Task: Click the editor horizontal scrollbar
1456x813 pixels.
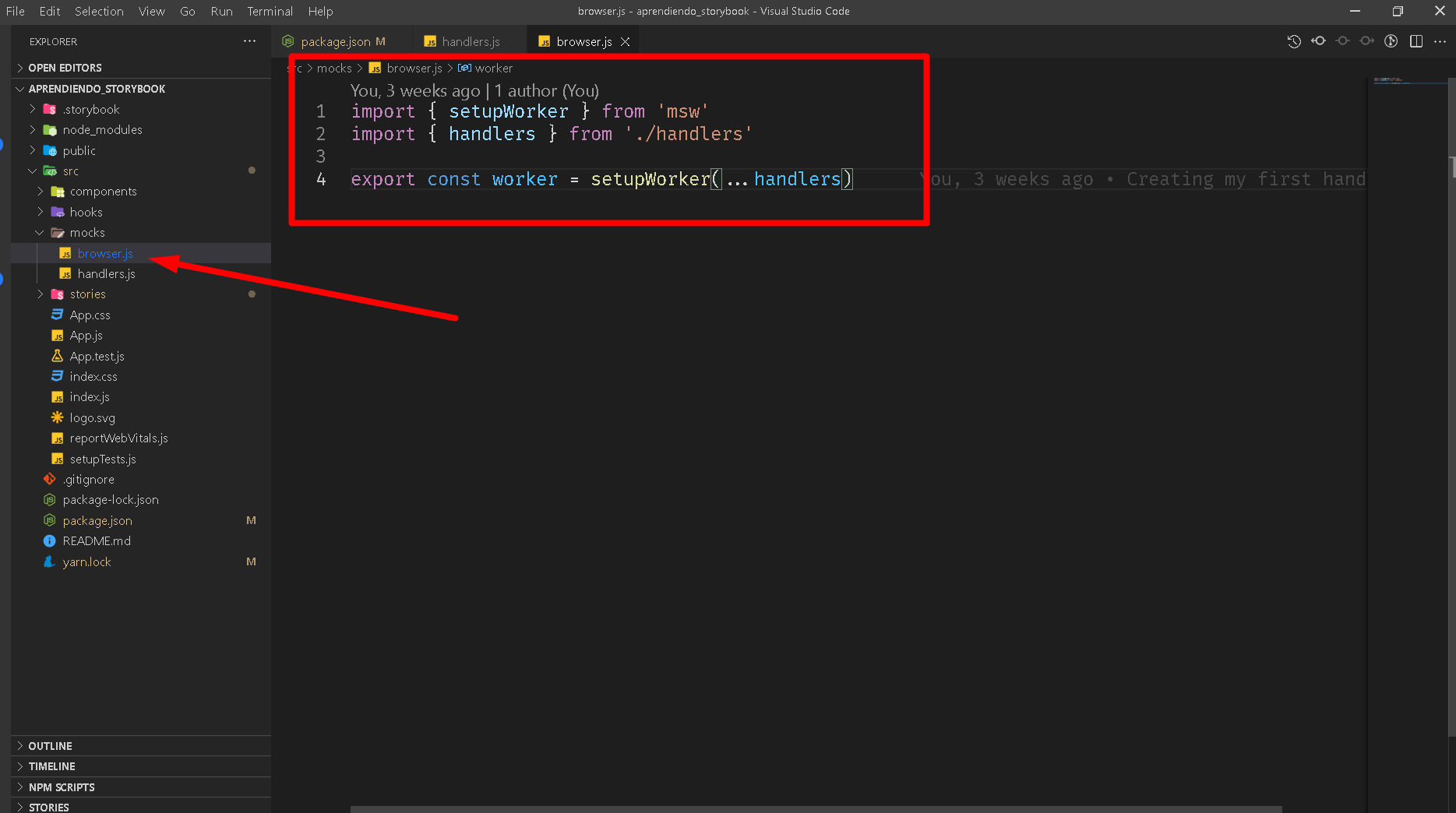Action: pos(815,809)
